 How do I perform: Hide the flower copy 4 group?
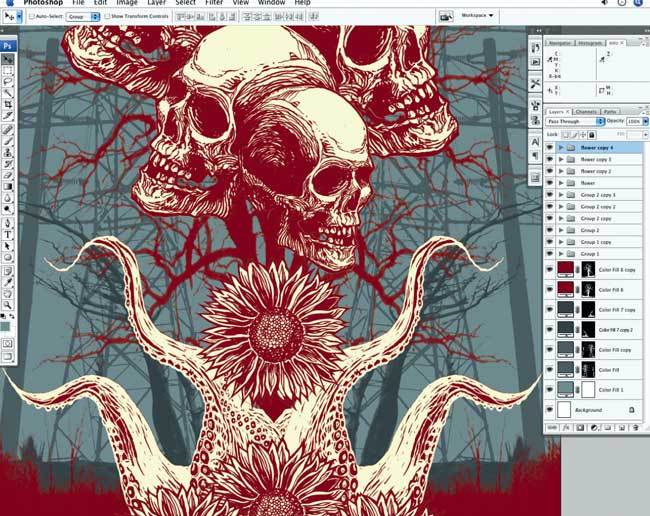pyautogui.click(x=550, y=148)
